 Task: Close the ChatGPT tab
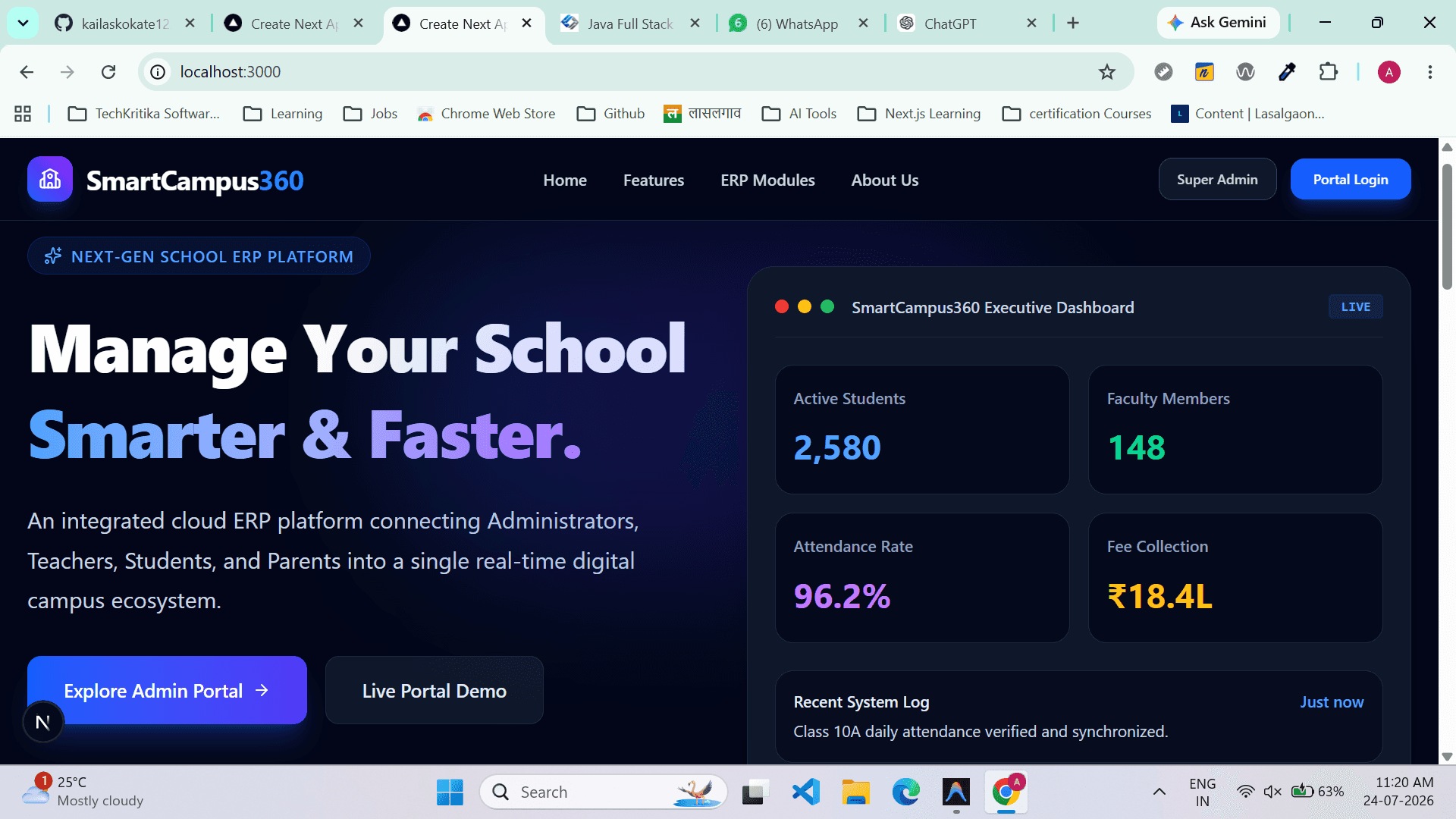coord(1031,24)
